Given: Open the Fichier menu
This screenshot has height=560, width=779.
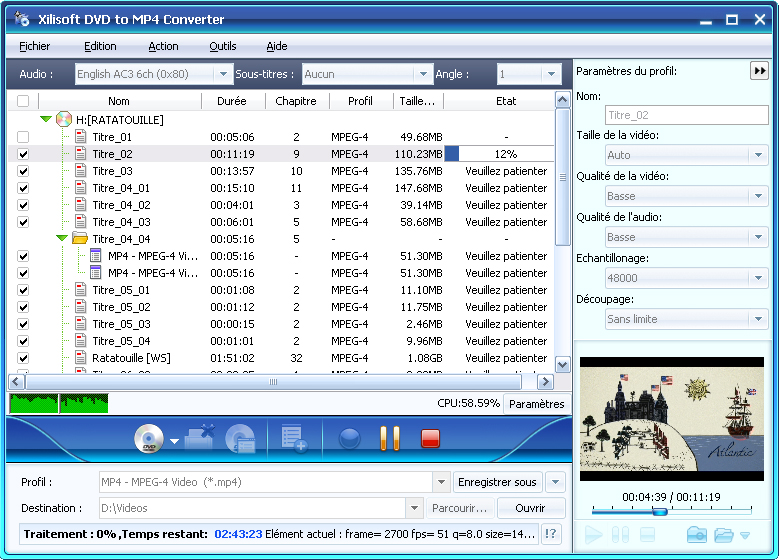Looking at the screenshot, I should pos(34,46).
